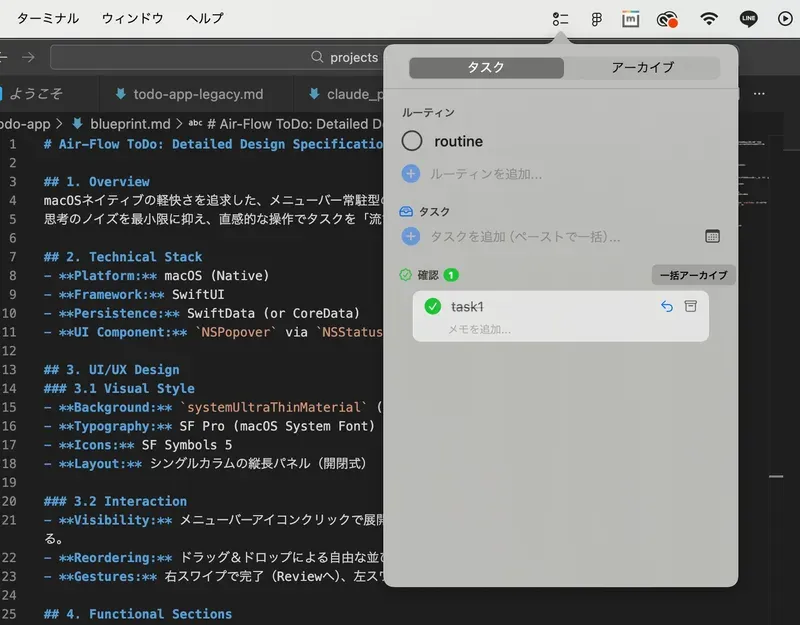
Task: Archive task1 with the box icon
Action: coord(690,306)
